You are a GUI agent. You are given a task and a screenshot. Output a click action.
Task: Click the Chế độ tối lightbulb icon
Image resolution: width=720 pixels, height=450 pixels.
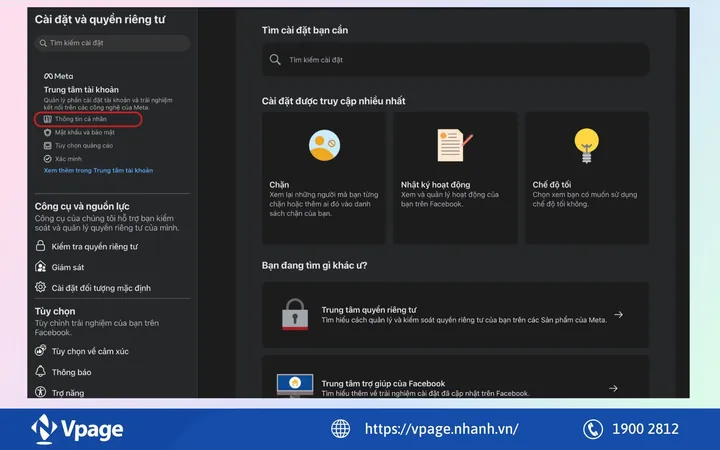click(586, 146)
